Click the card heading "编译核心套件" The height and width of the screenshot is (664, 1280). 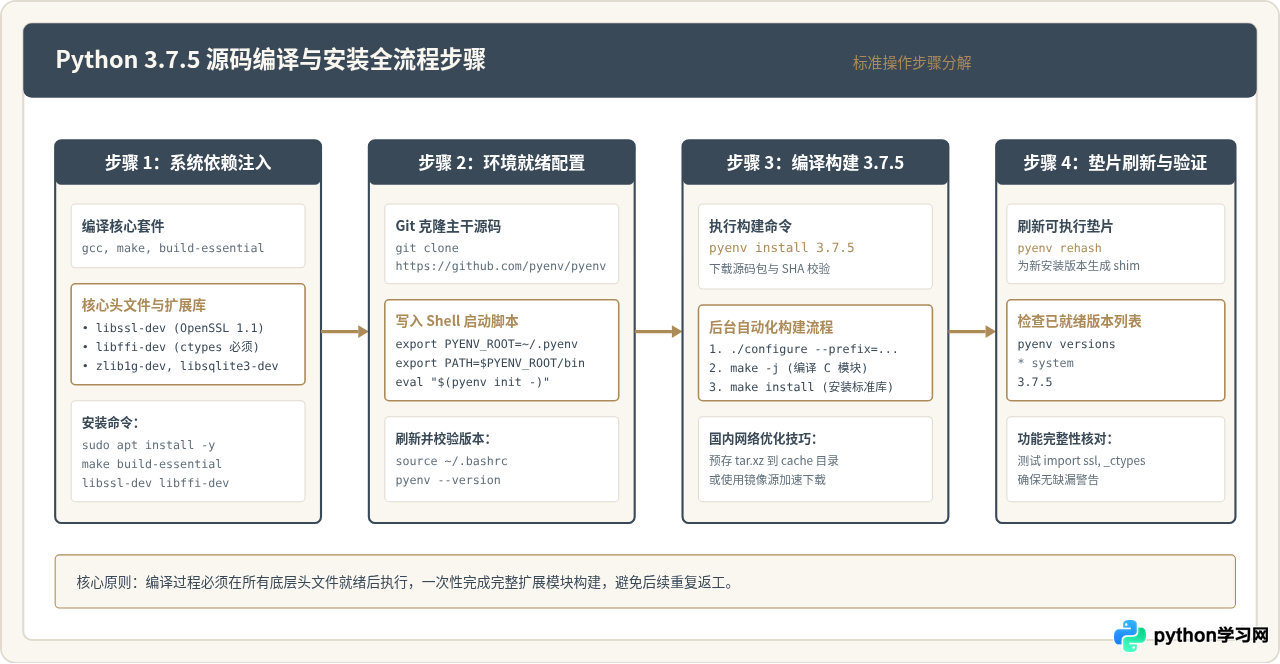tap(123, 227)
